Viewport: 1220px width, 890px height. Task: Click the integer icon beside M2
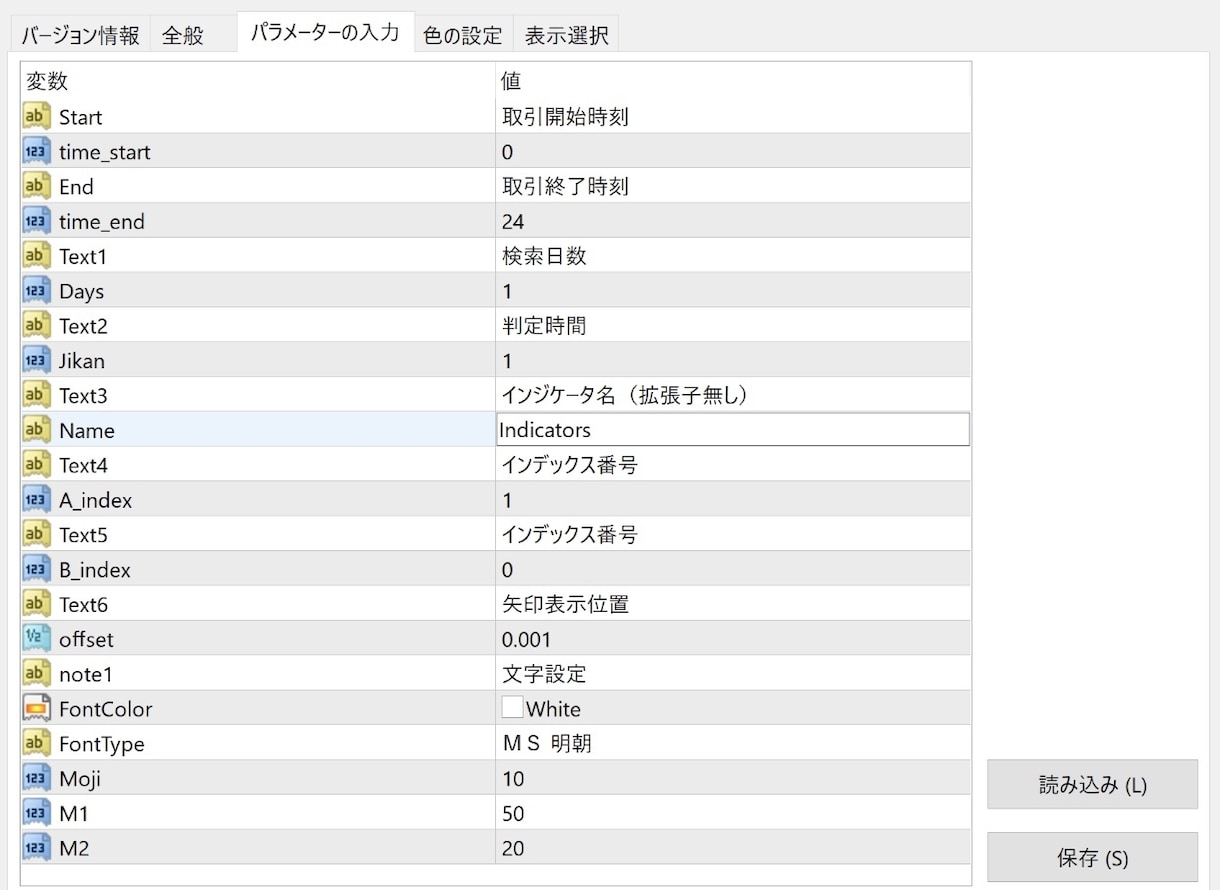(36, 848)
